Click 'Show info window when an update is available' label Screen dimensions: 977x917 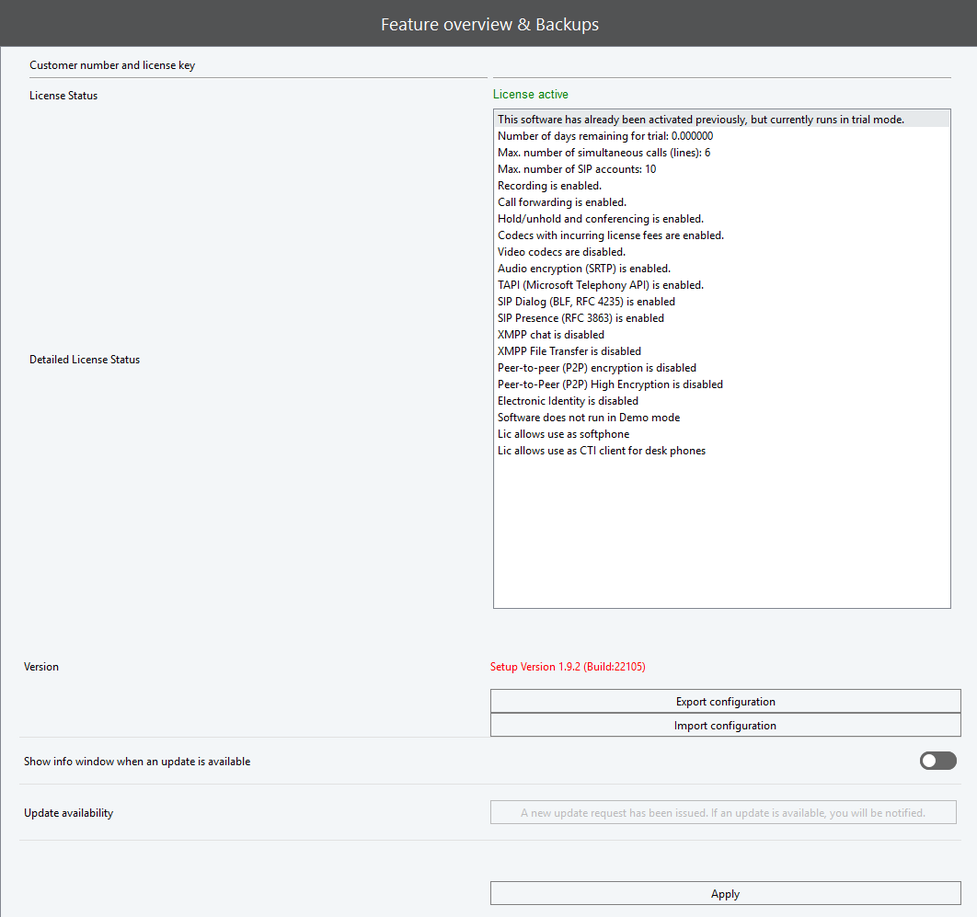coord(137,761)
